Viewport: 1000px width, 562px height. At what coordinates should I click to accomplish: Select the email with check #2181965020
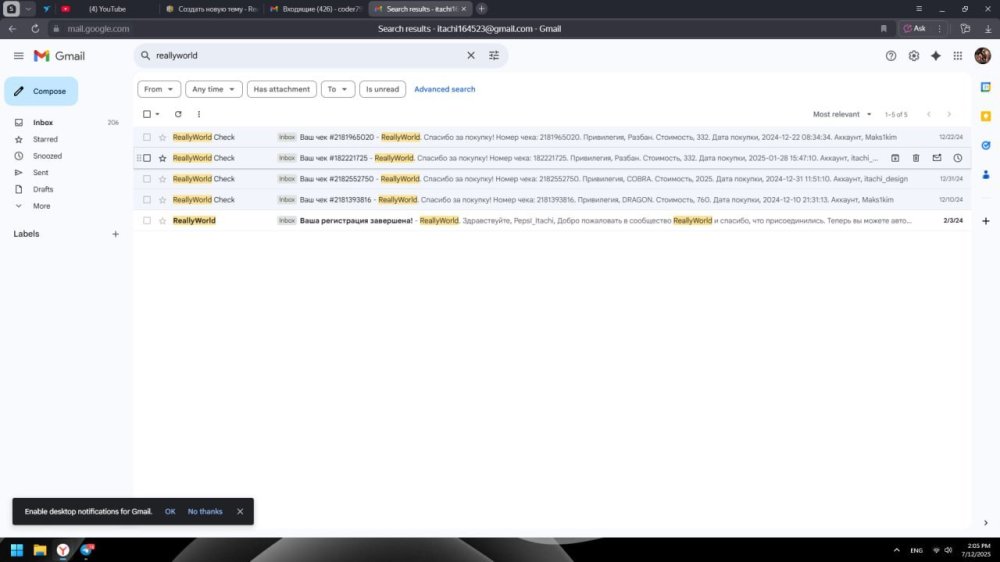[147, 137]
